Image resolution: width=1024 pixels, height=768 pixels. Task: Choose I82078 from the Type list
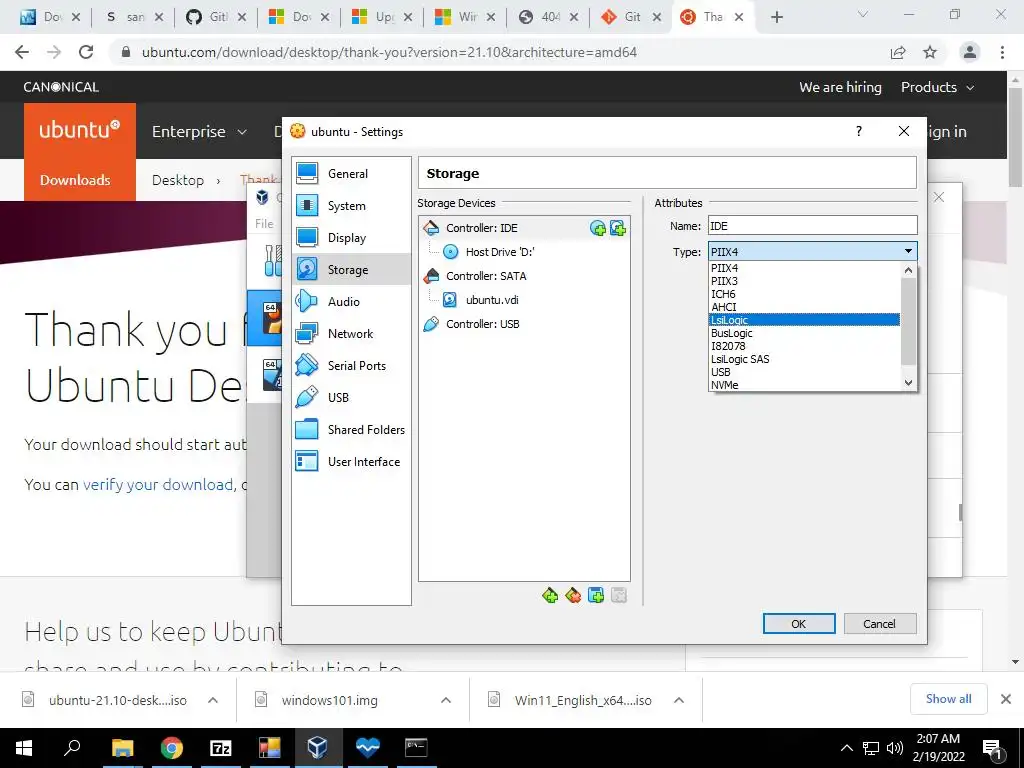click(x=805, y=346)
